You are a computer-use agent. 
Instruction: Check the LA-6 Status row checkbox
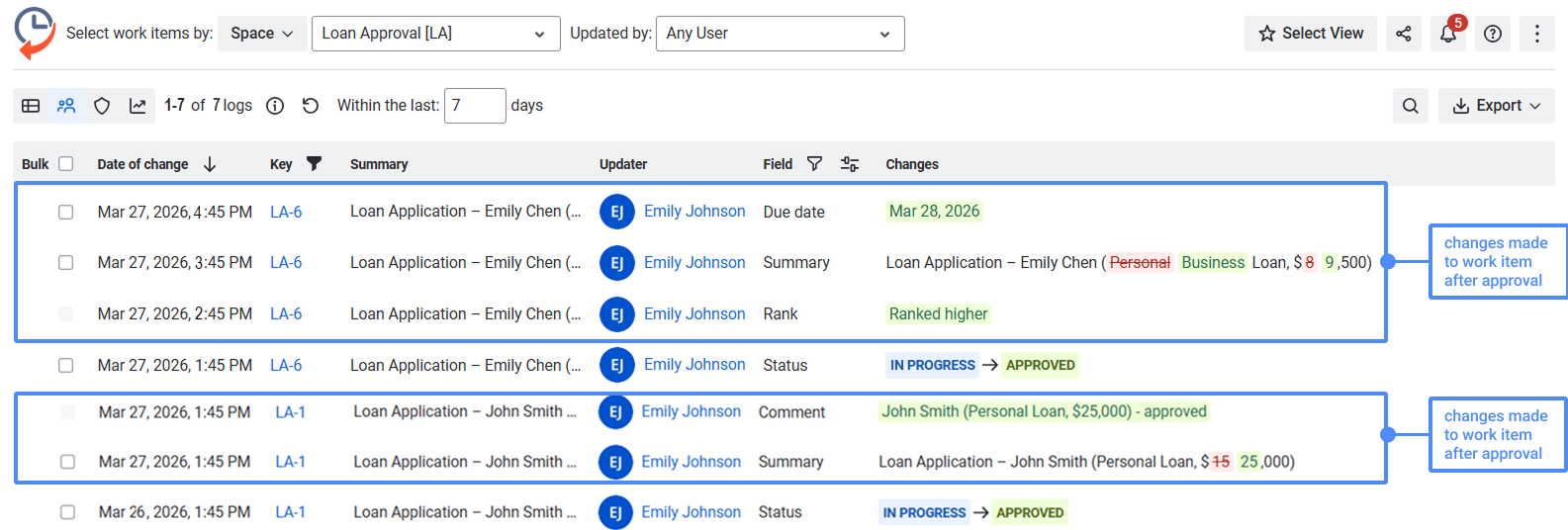point(65,365)
